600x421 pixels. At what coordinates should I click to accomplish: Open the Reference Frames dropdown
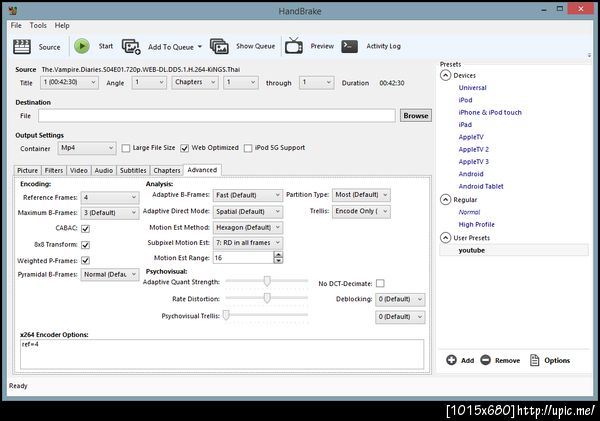click(x=110, y=197)
